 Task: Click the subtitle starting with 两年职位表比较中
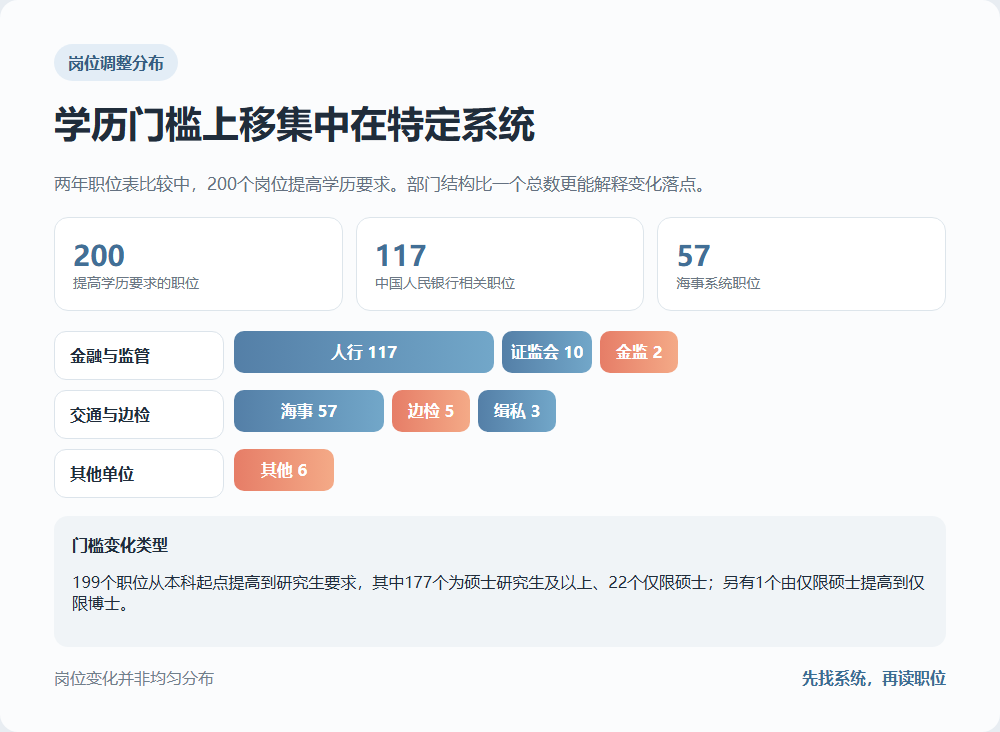coord(381,184)
